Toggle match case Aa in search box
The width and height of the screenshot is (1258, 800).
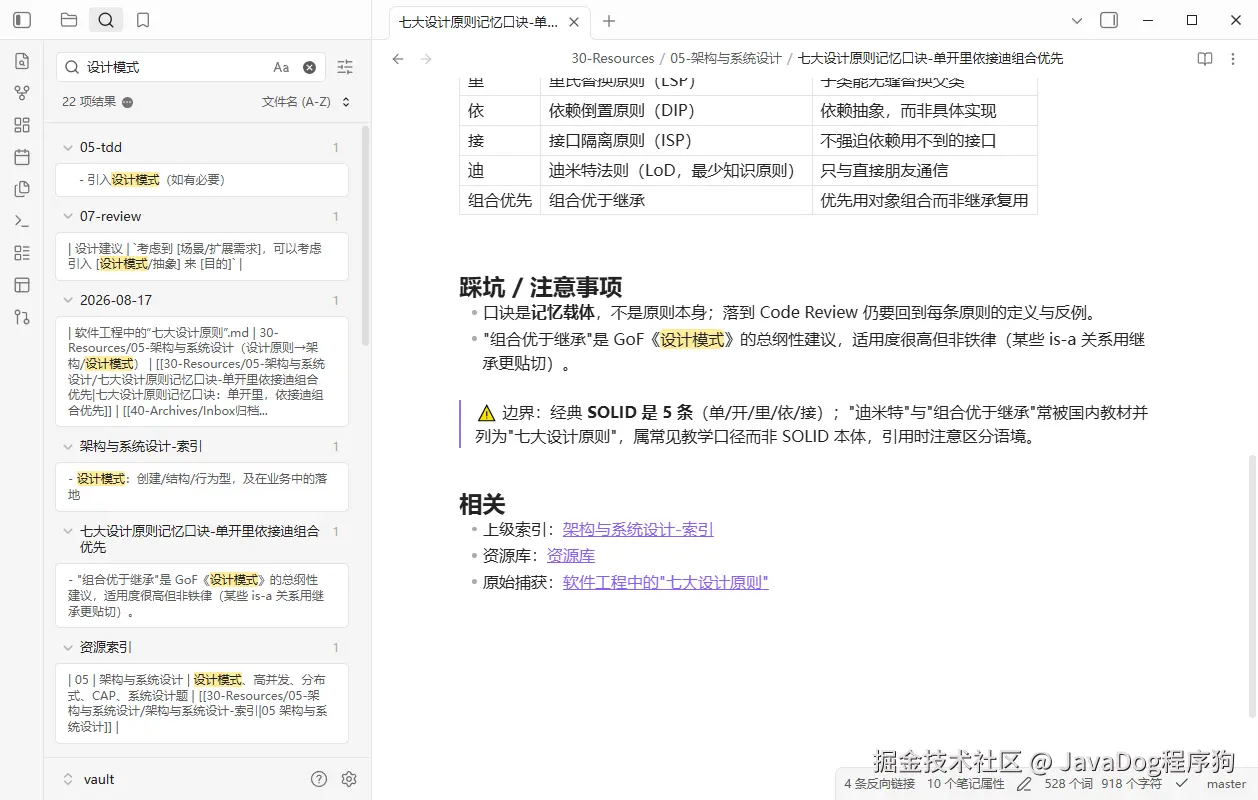tap(281, 67)
